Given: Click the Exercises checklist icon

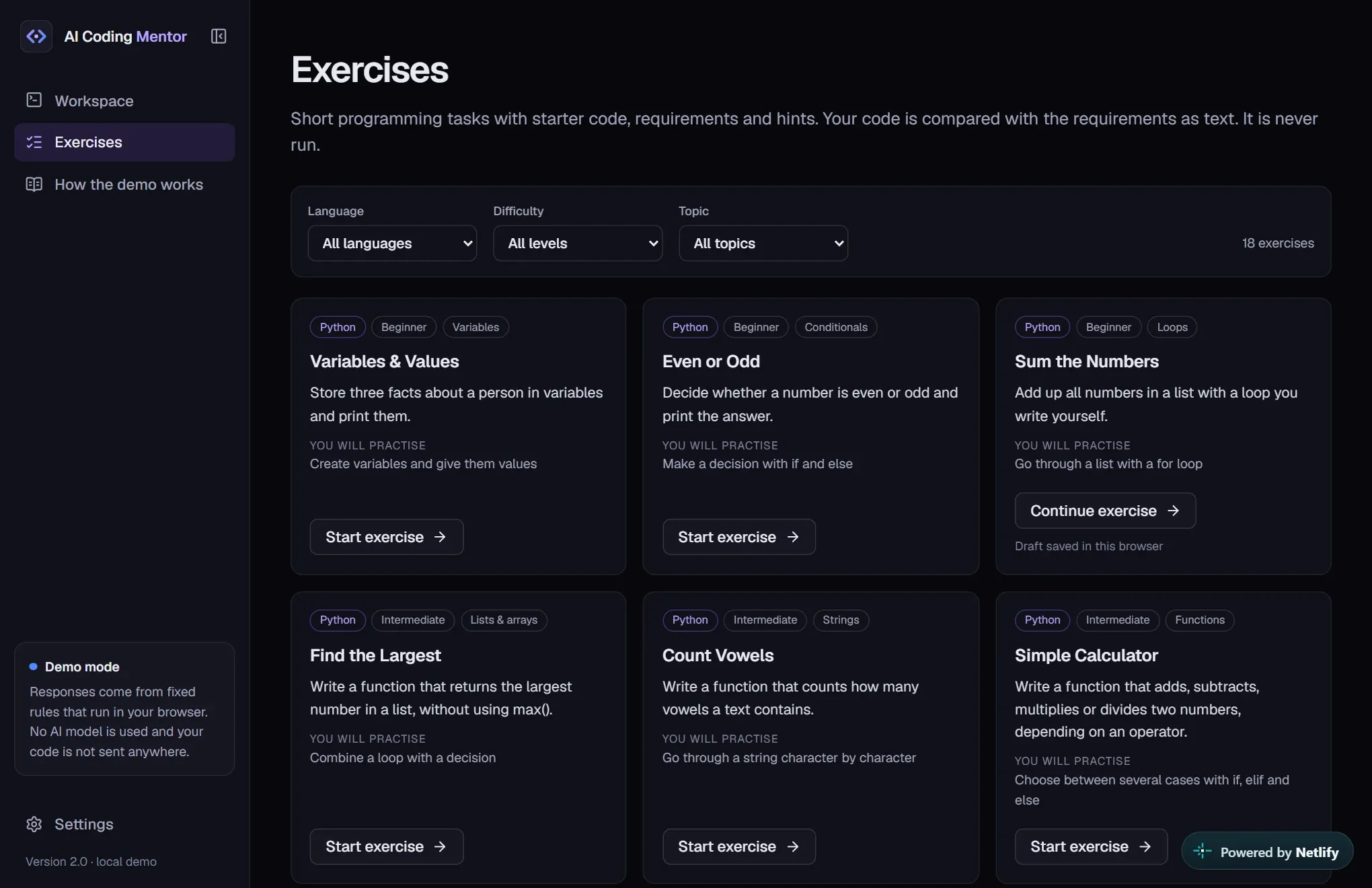Looking at the screenshot, I should tap(34, 142).
